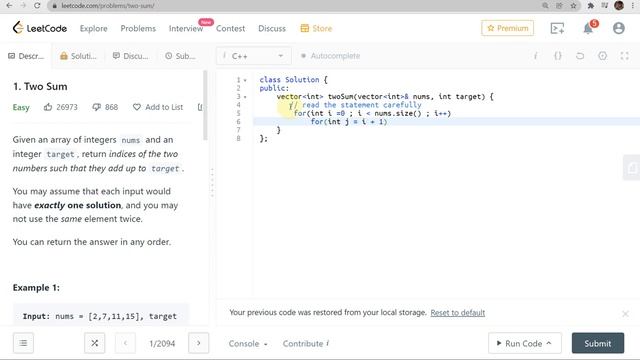Submit the solution
640x360 pixels.
[x=598, y=343]
